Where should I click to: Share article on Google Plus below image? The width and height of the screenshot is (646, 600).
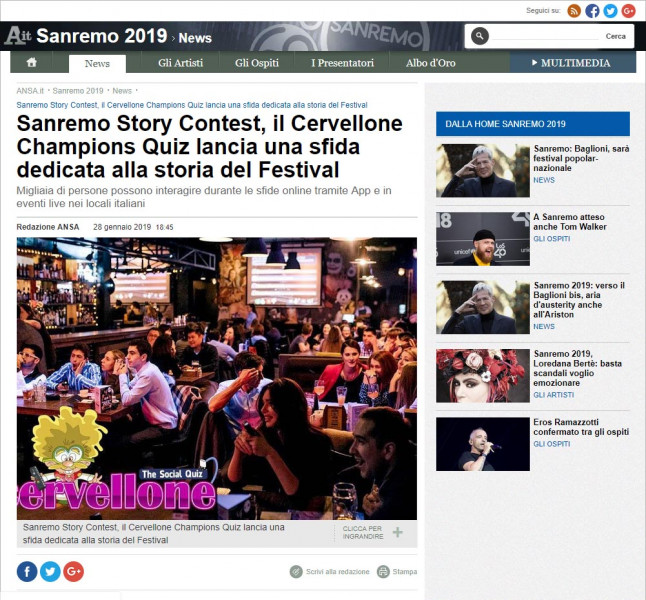tap(73, 572)
